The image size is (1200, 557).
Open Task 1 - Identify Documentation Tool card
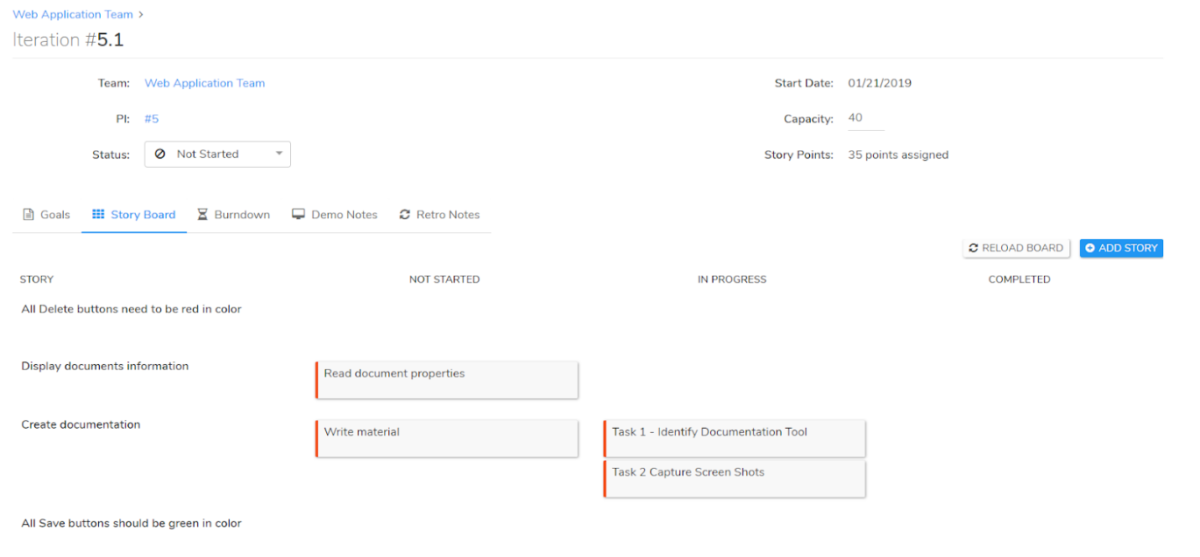point(735,438)
